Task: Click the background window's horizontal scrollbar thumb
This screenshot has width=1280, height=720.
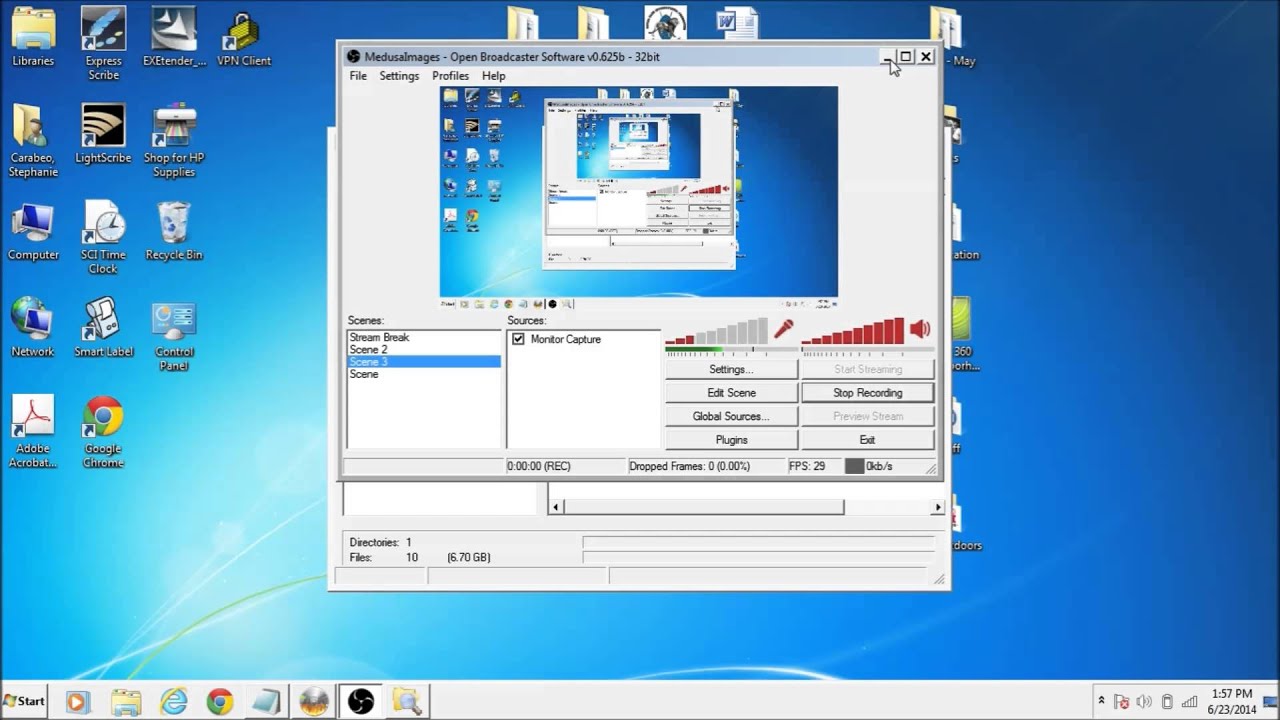Action: pos(704,507)
